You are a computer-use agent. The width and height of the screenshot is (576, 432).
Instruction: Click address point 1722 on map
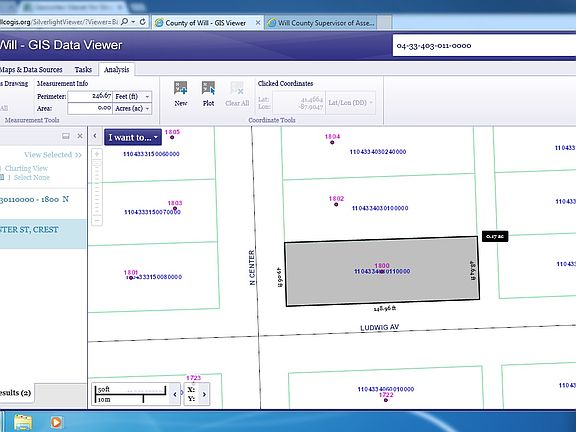click(386, 400)
